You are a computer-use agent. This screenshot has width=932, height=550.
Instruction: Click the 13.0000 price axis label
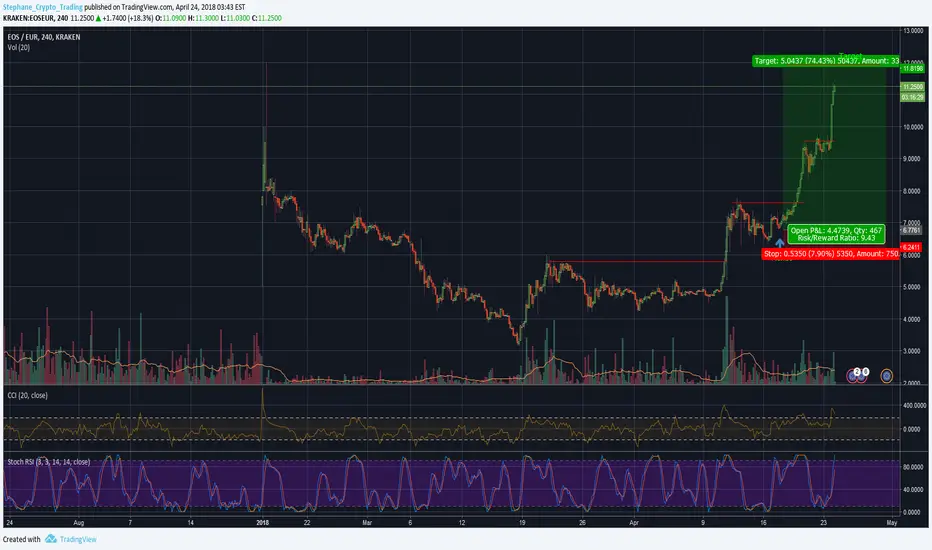913,31
